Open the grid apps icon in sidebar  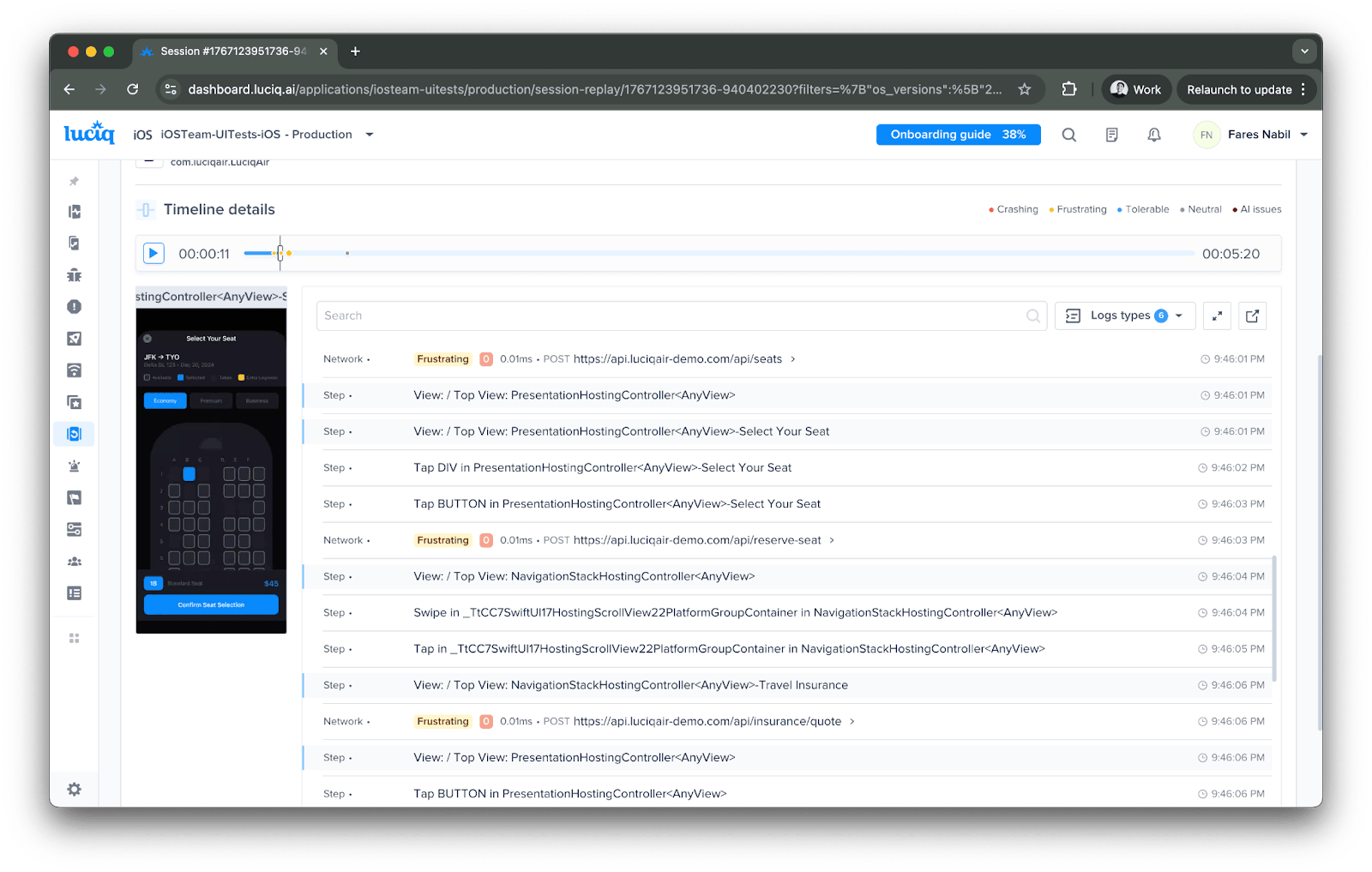pyautogui.click(x=75, y=638)
